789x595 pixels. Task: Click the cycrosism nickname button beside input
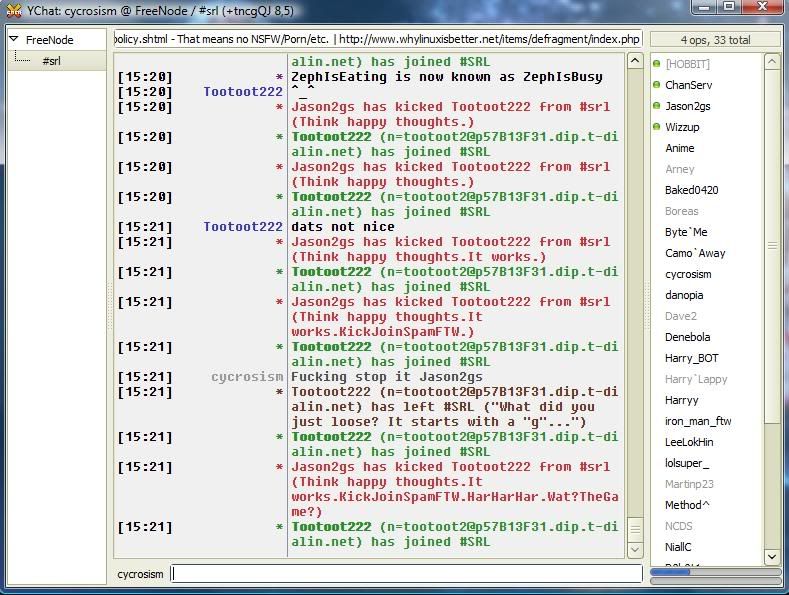(x=140, y=574)
